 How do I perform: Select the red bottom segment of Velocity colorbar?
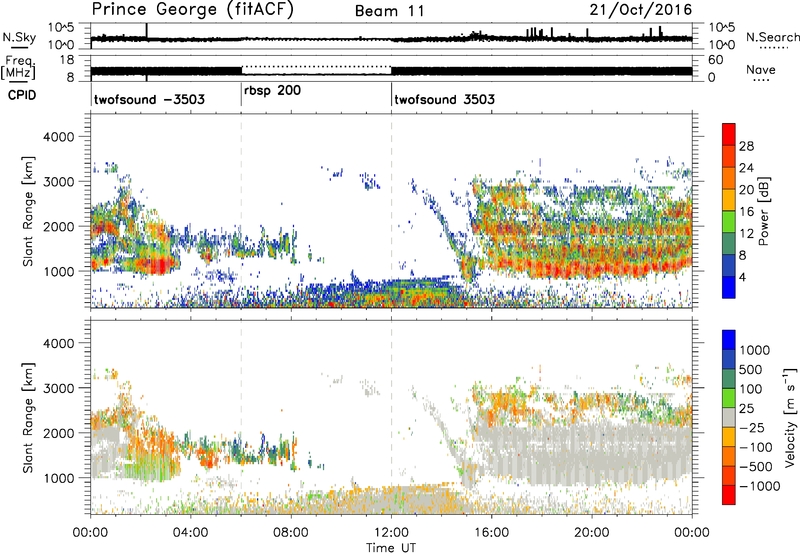click(729, 495)
